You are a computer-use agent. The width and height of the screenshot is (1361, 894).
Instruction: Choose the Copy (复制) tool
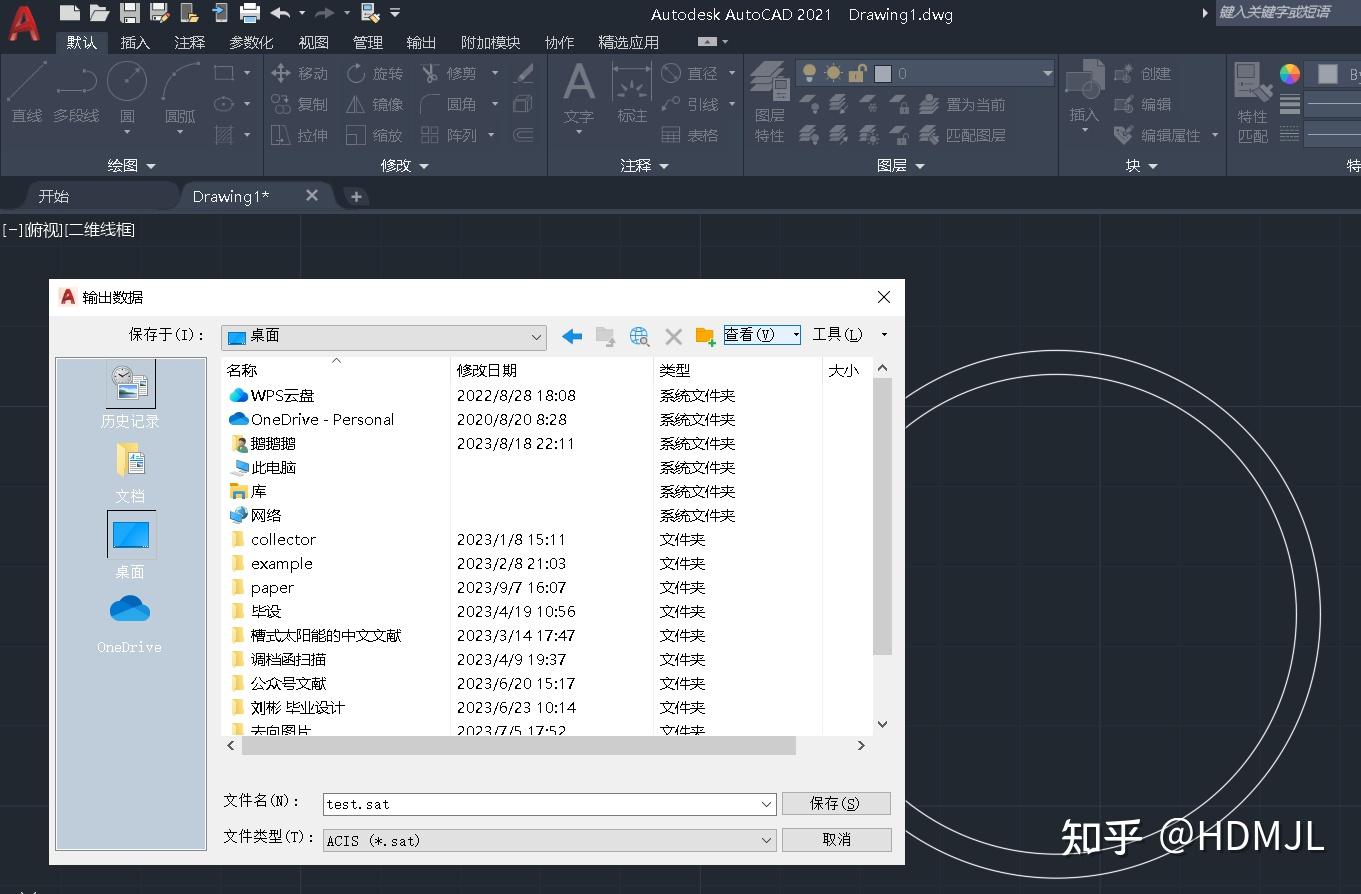(x=299, y=104)
